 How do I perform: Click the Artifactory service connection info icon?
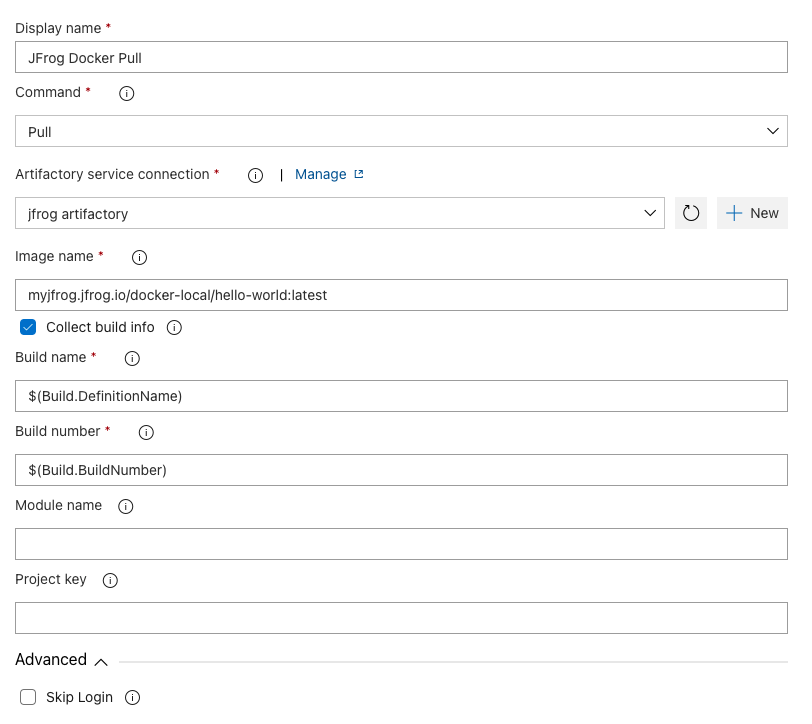255,175
